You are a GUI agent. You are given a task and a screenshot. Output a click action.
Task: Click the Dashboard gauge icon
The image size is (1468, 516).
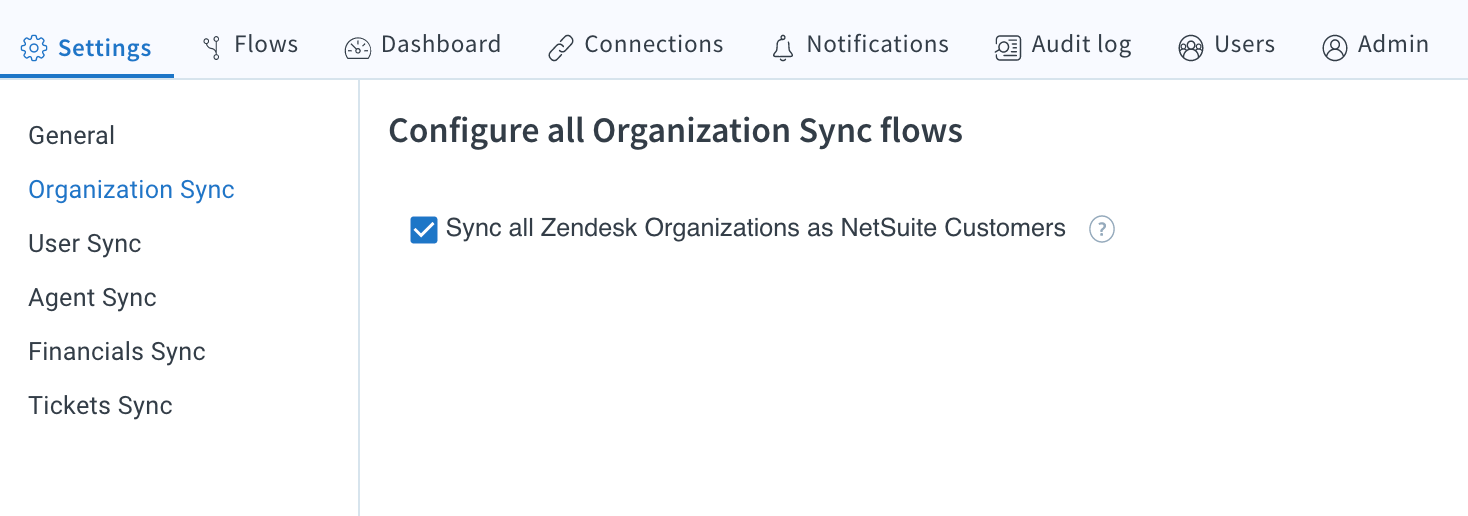tap(358, 47)
